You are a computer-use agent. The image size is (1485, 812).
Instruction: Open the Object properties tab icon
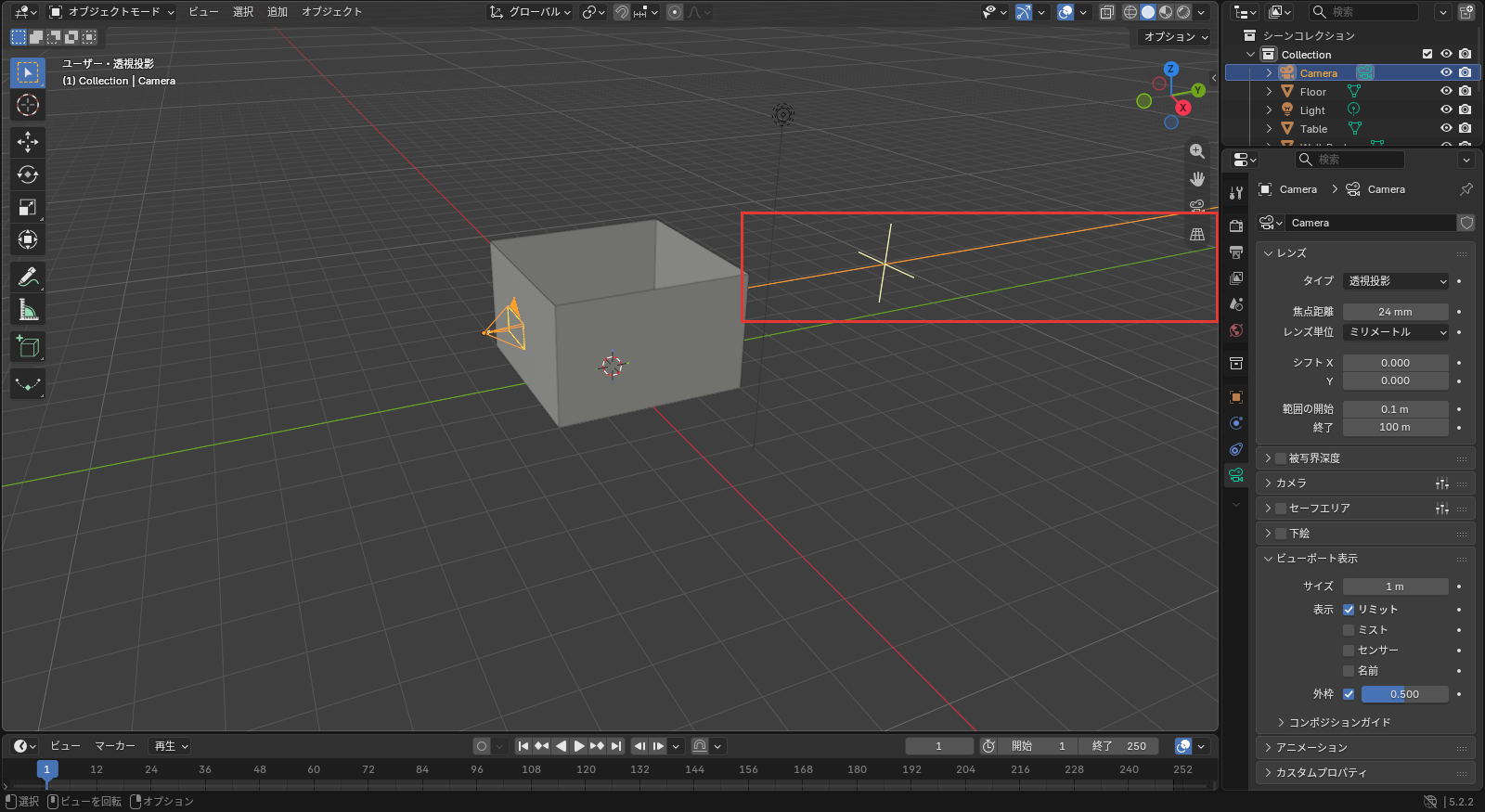click(1236, 397)
